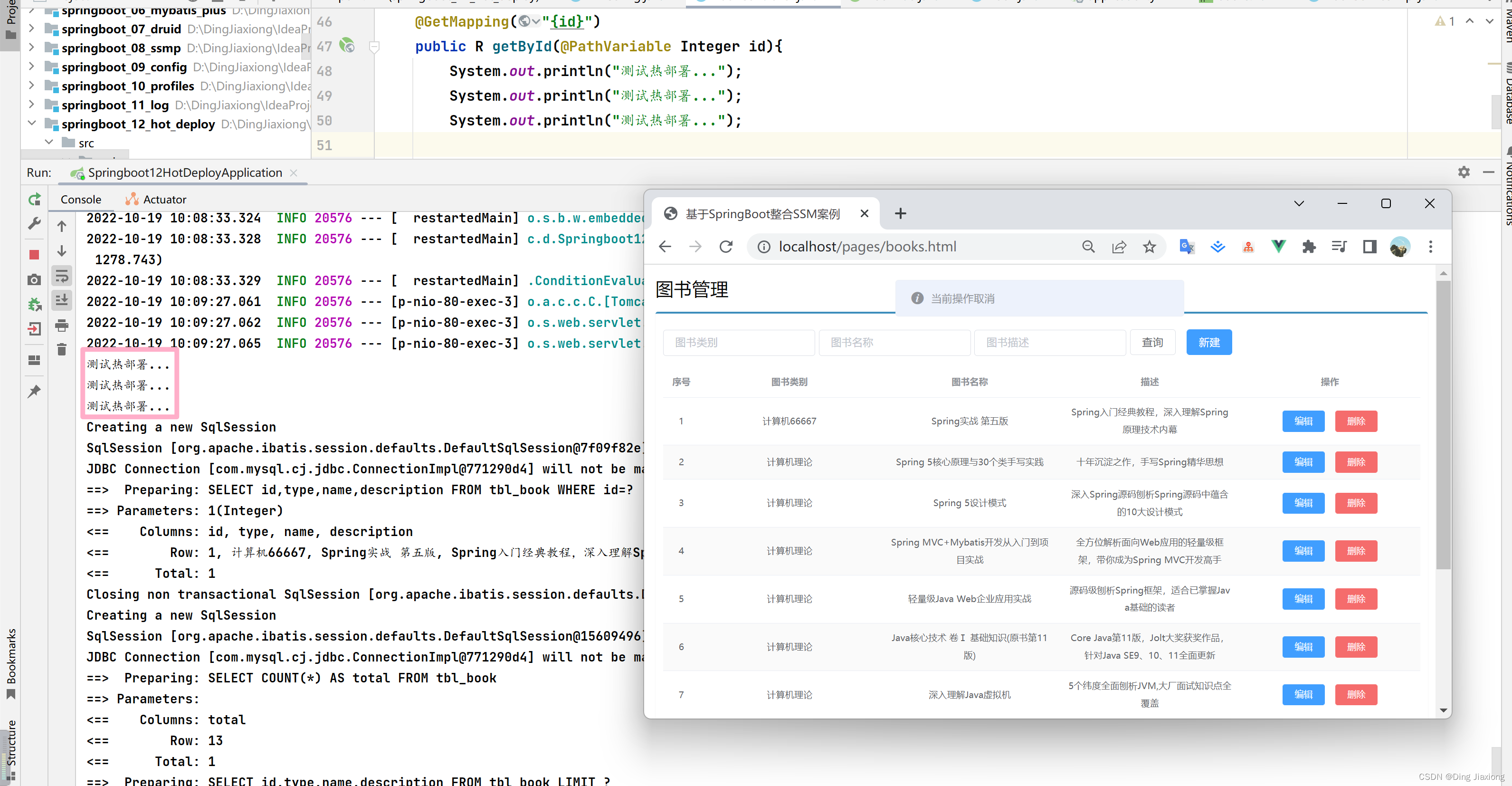Viewport: 1512px width, 786px height.
Task: Close the 基于SpringBoot整合SSM案例 browser tab
Action: point(864,214)
